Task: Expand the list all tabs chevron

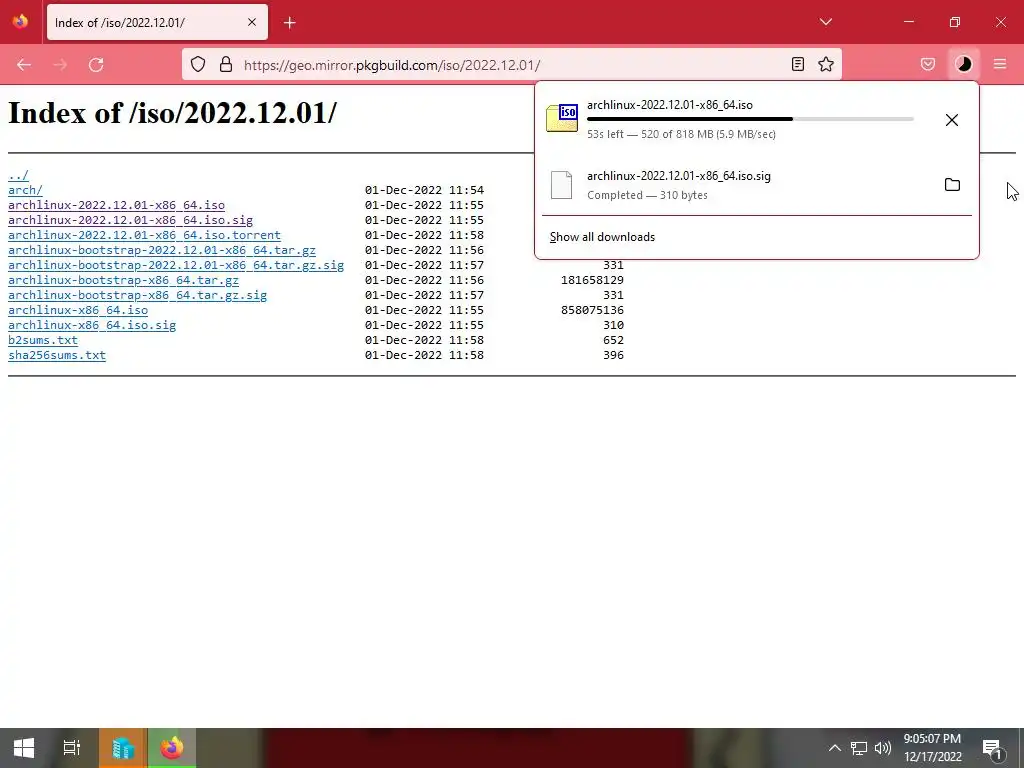Action: 825,22
